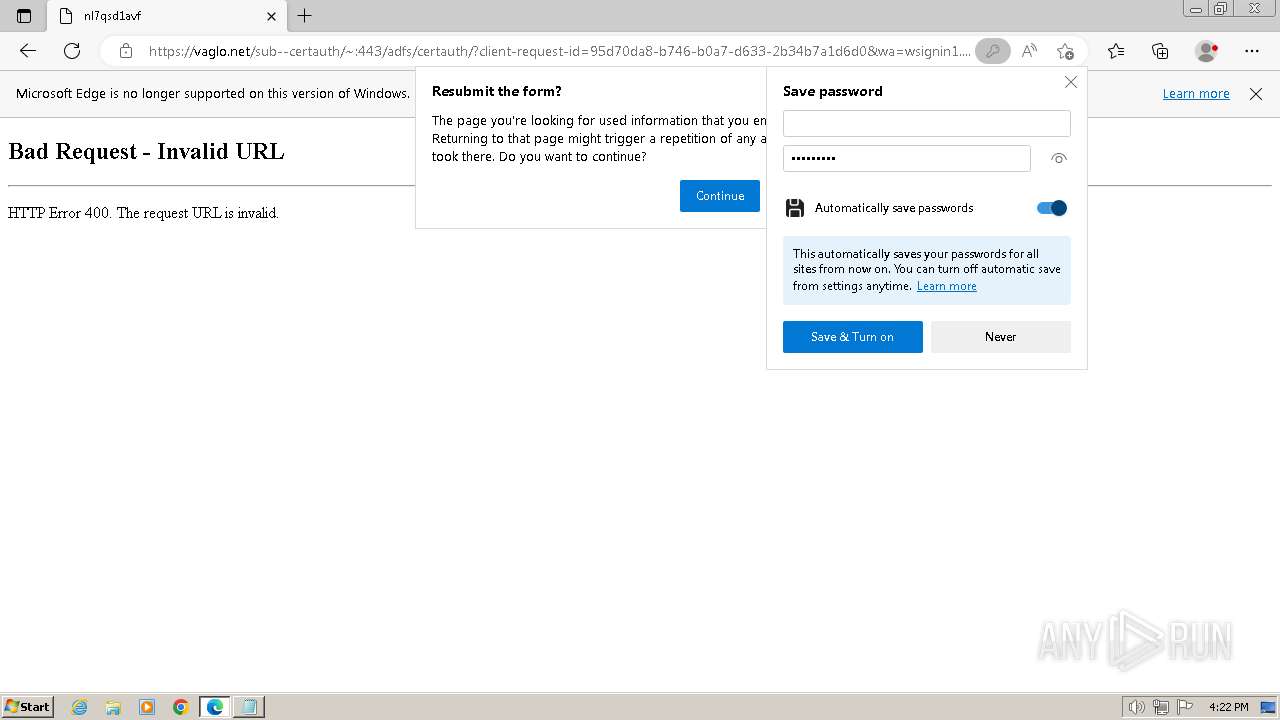Reload the page with Refresh icon

coord(72,51)
